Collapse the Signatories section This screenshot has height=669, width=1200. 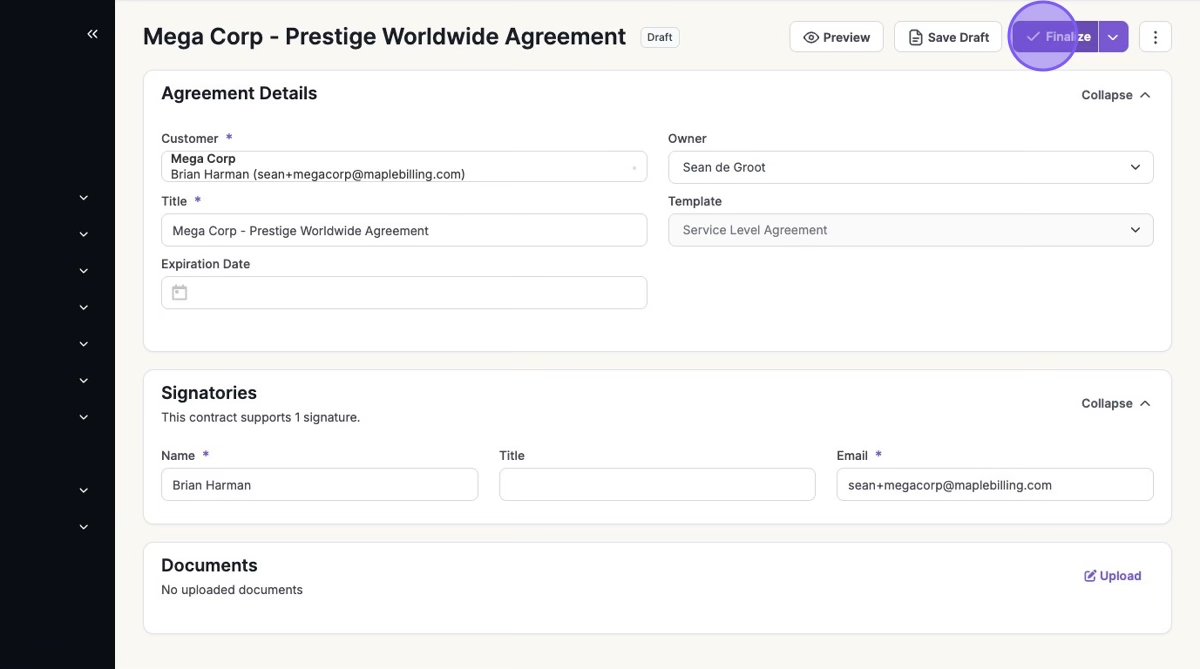tap(1115, 403)
